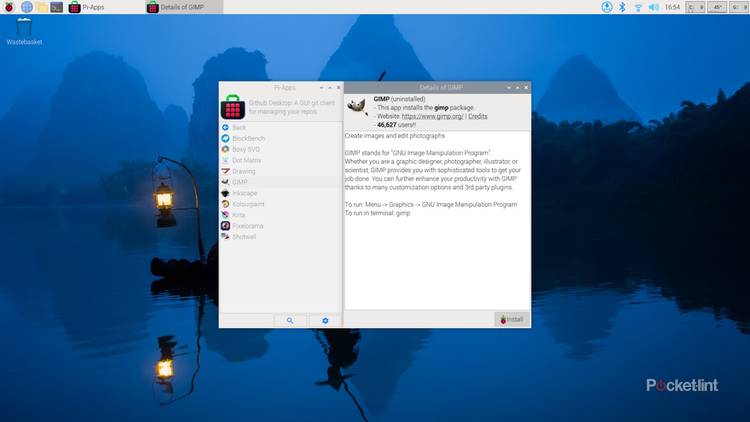Open the Wastebasket on the desktop
This screenshot has width=750, height=422.
[22, 30]
